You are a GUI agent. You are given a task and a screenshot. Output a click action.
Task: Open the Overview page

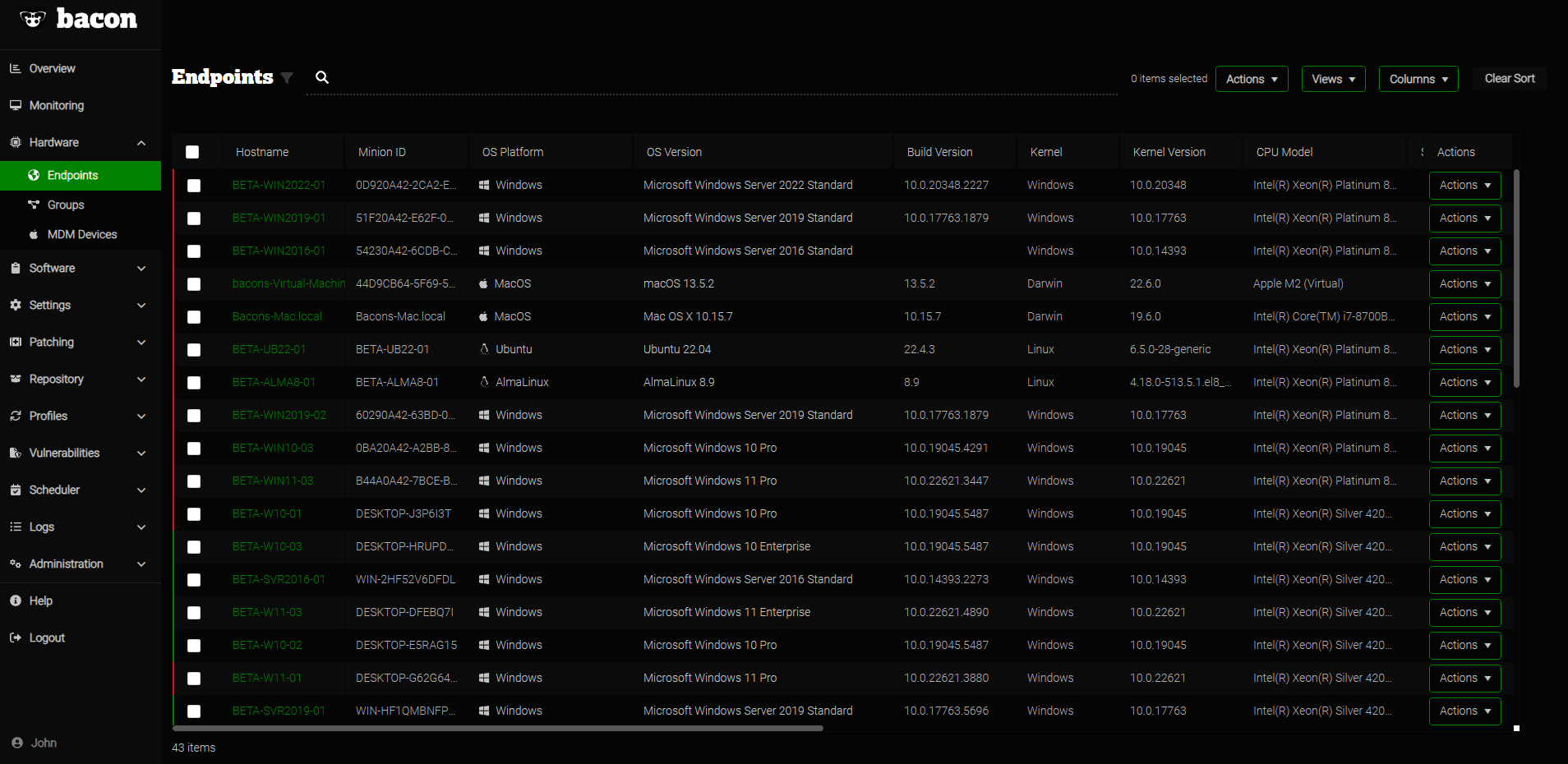click(x=80, y=68)
